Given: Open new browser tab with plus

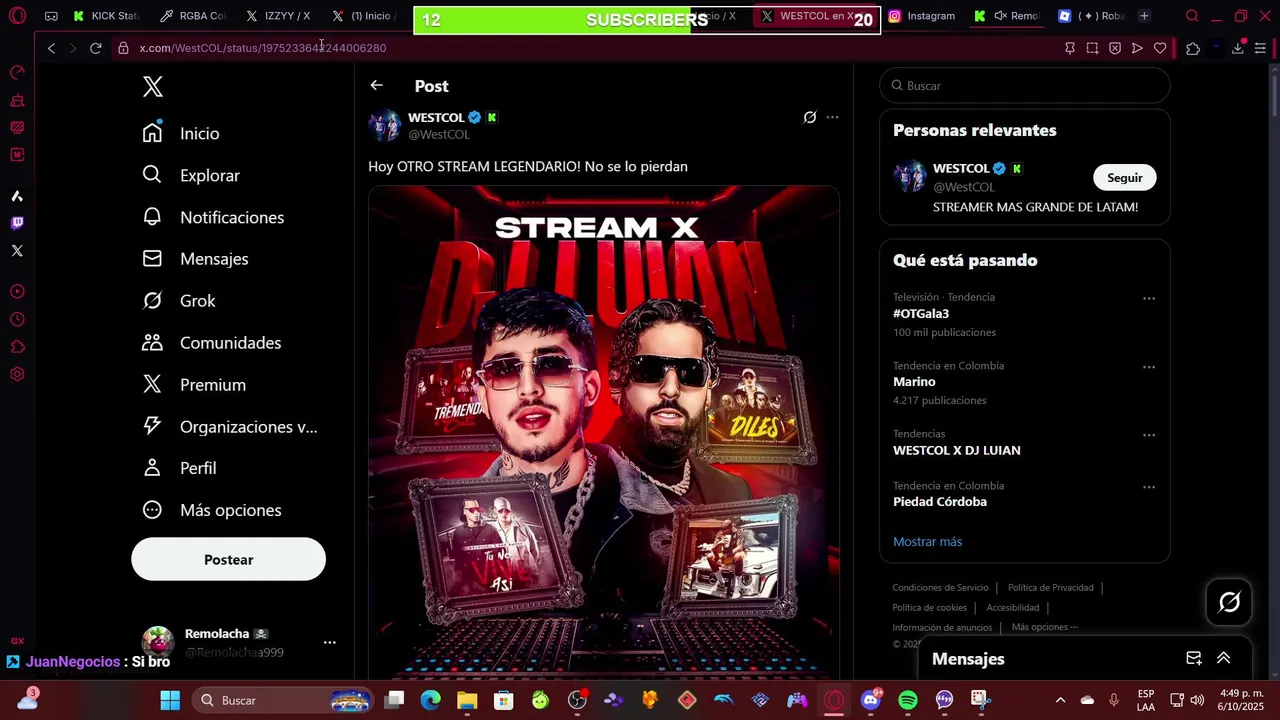Looking at the screenshot, I should point(1144,16).
